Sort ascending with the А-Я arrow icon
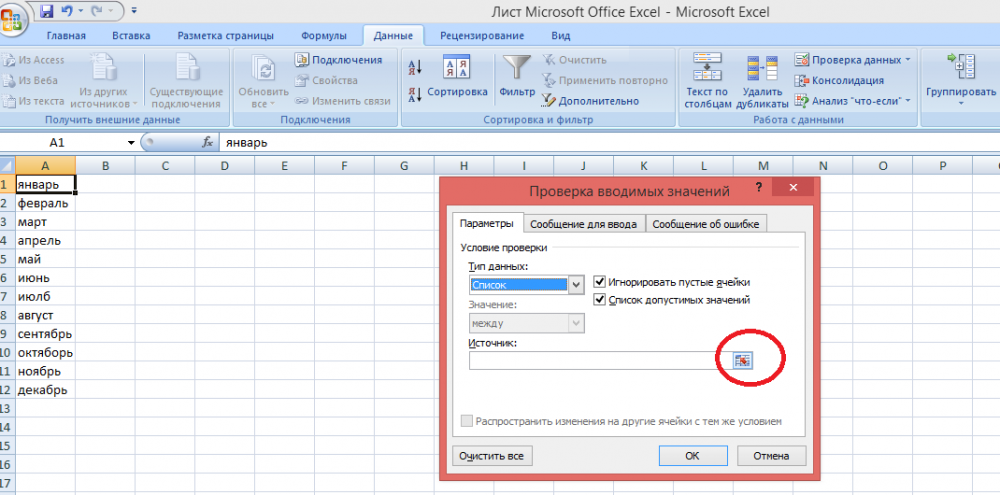 pos(415,68)
